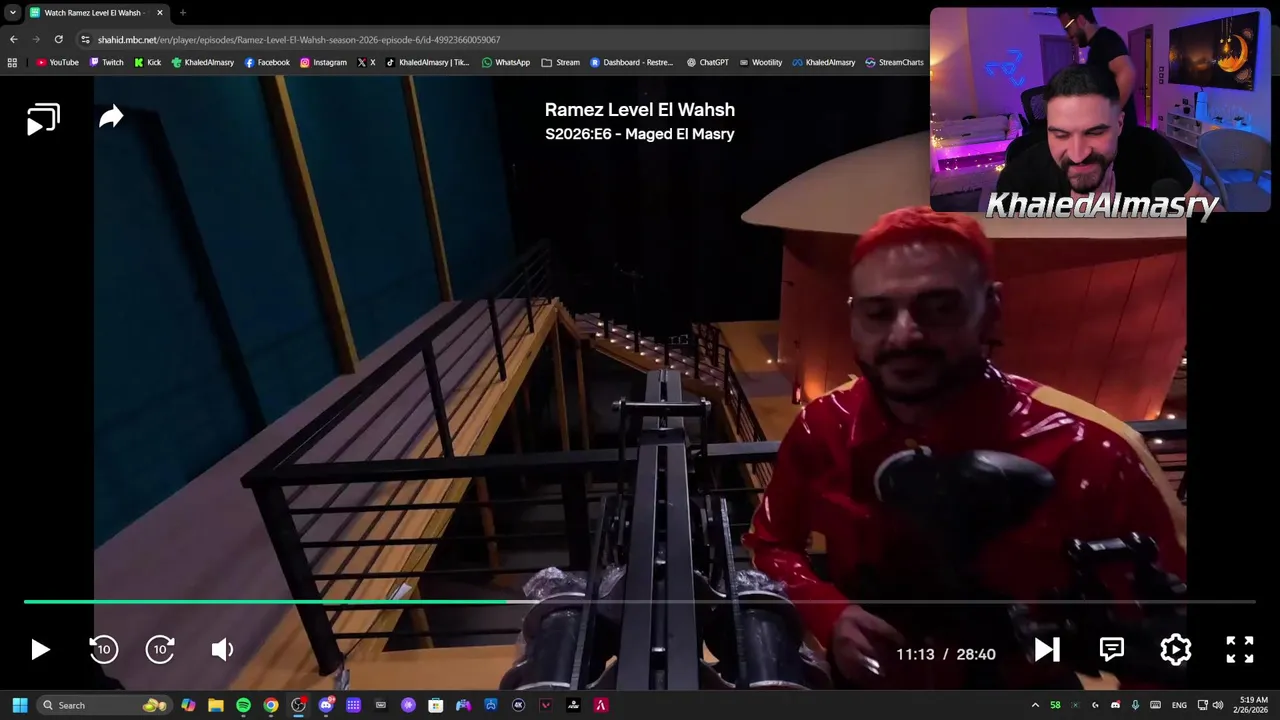Viewport: 1280px width, 720px height.
Task: Share this episode with the arrow icon
Action: (x=111, y=117)
